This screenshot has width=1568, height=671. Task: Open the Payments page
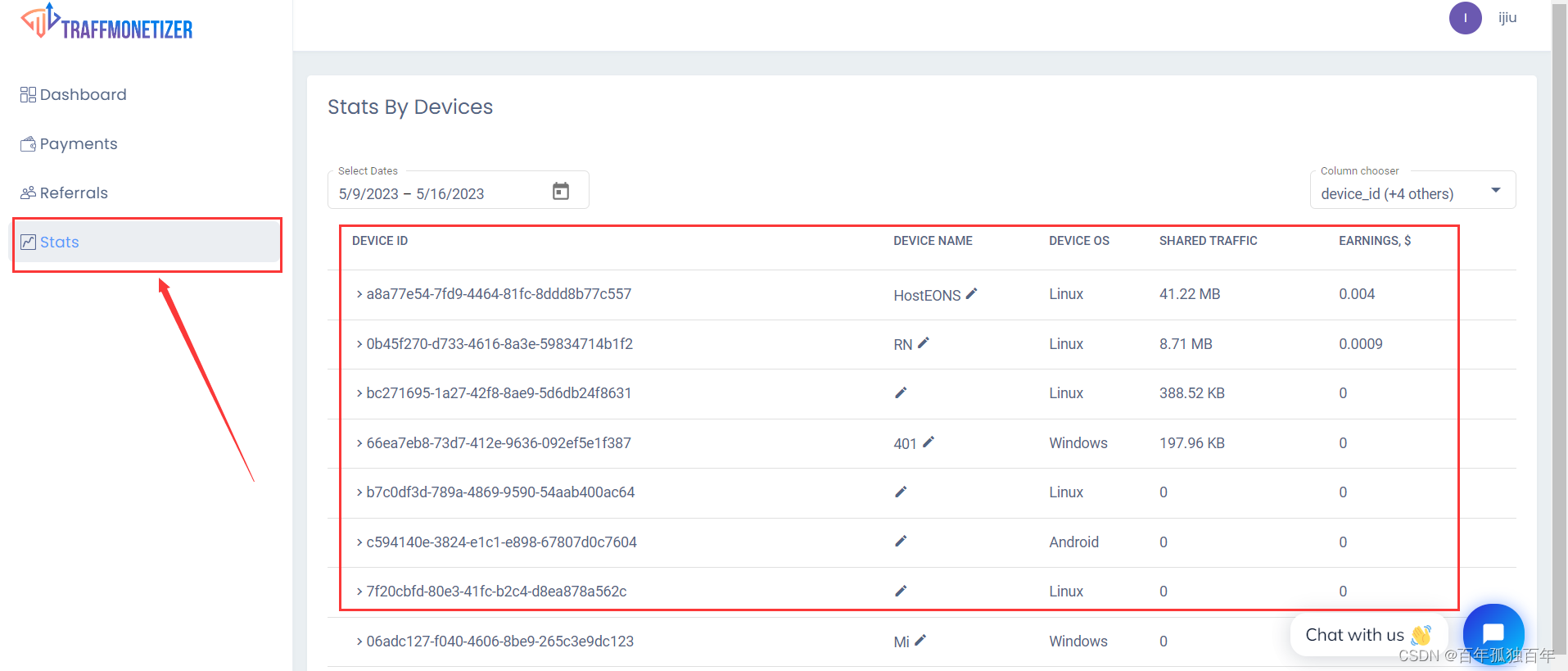point(69,143)
